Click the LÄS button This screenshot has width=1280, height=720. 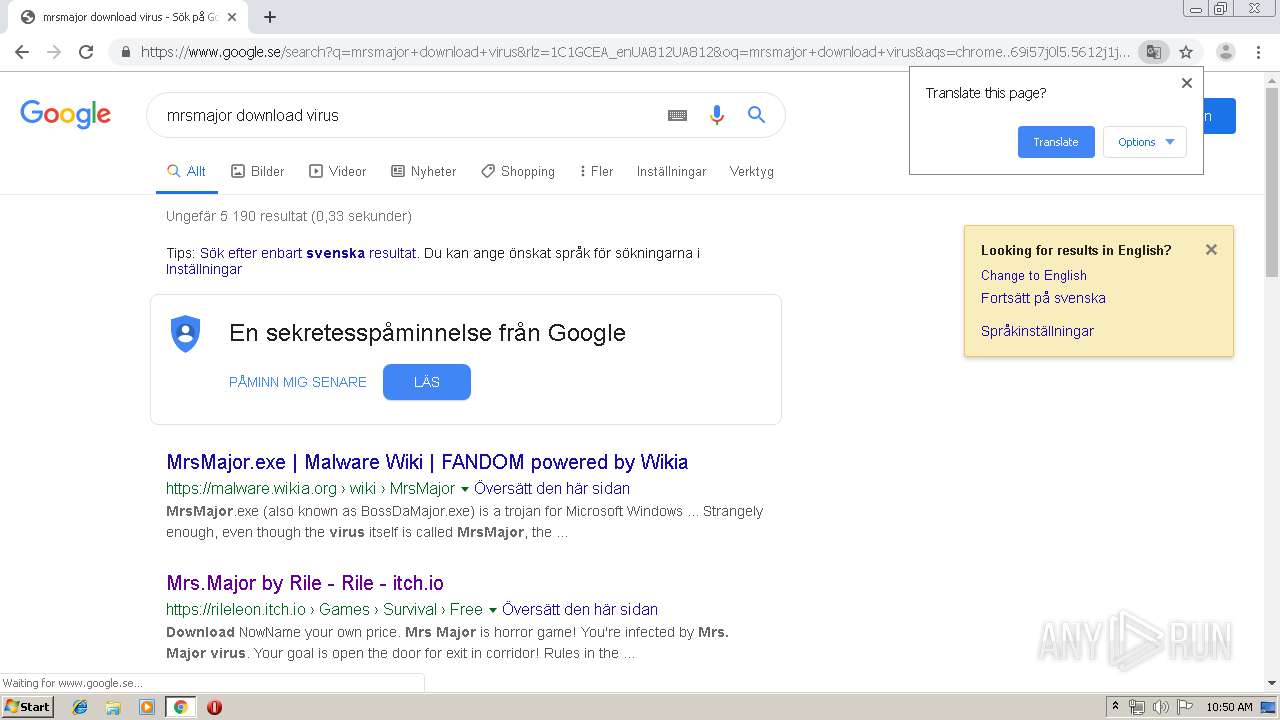(427, 382)
